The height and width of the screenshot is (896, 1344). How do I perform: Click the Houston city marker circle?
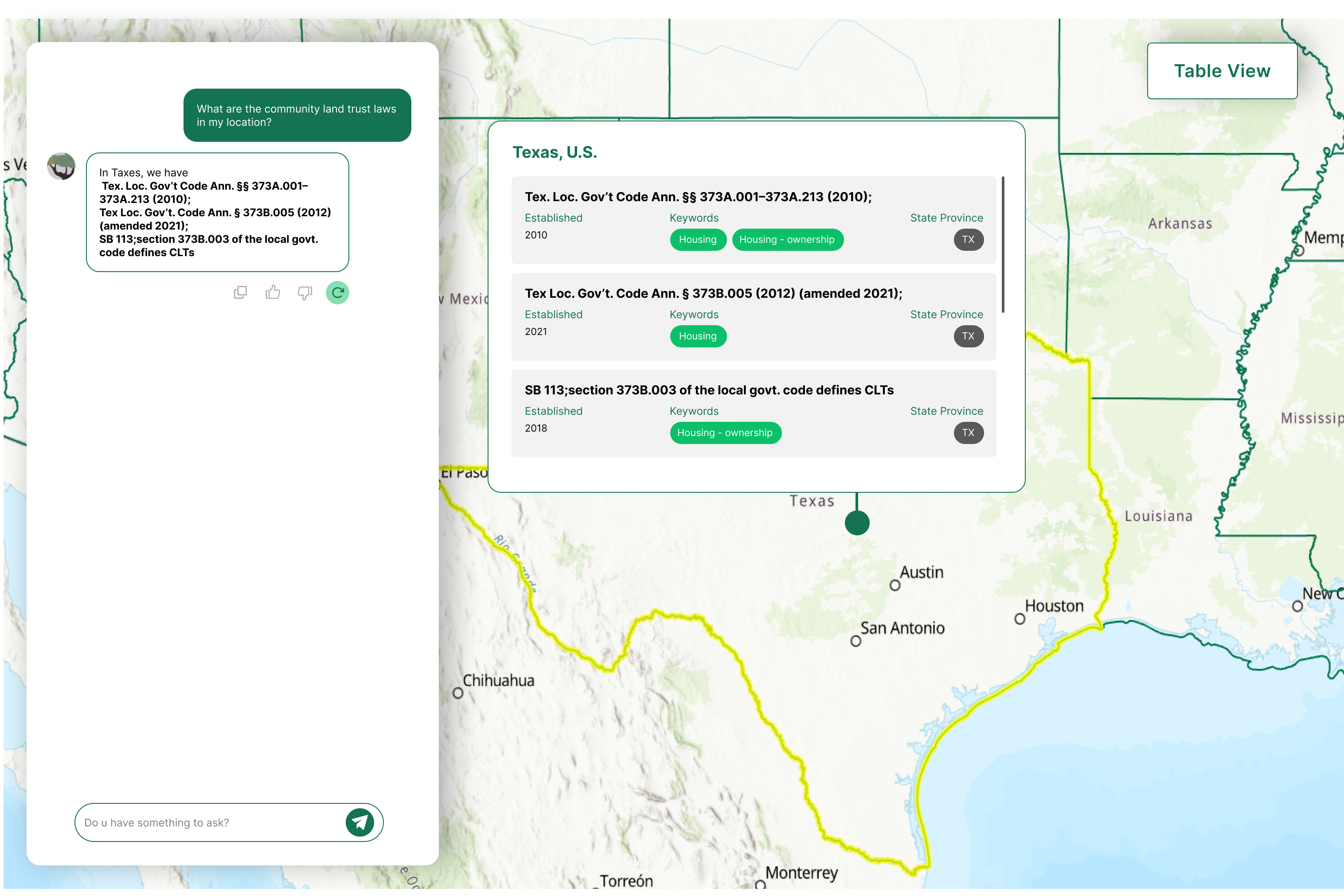pos(1020,619)
